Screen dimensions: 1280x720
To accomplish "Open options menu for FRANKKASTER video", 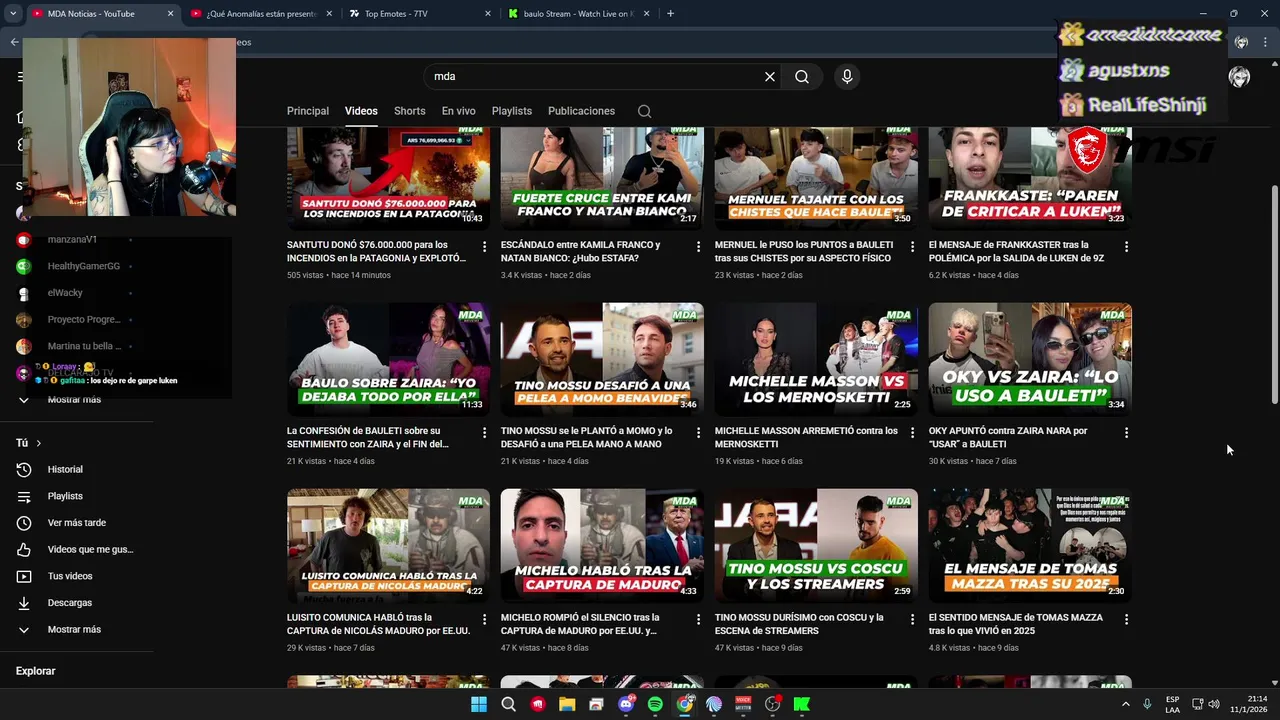I will pos(1126,246).
